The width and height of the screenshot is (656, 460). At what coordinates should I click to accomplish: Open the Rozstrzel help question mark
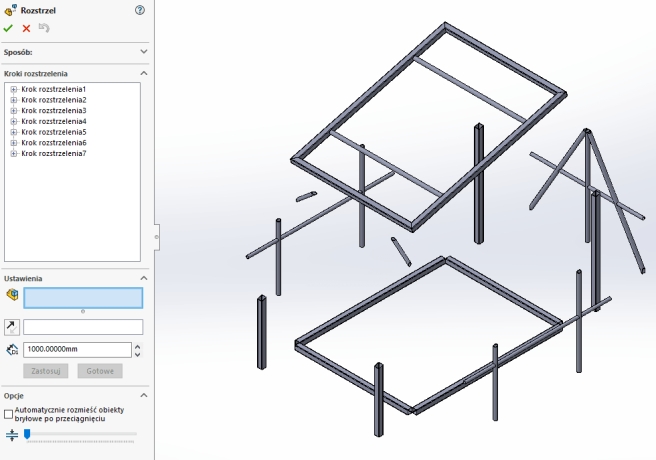tap(140, 10)
